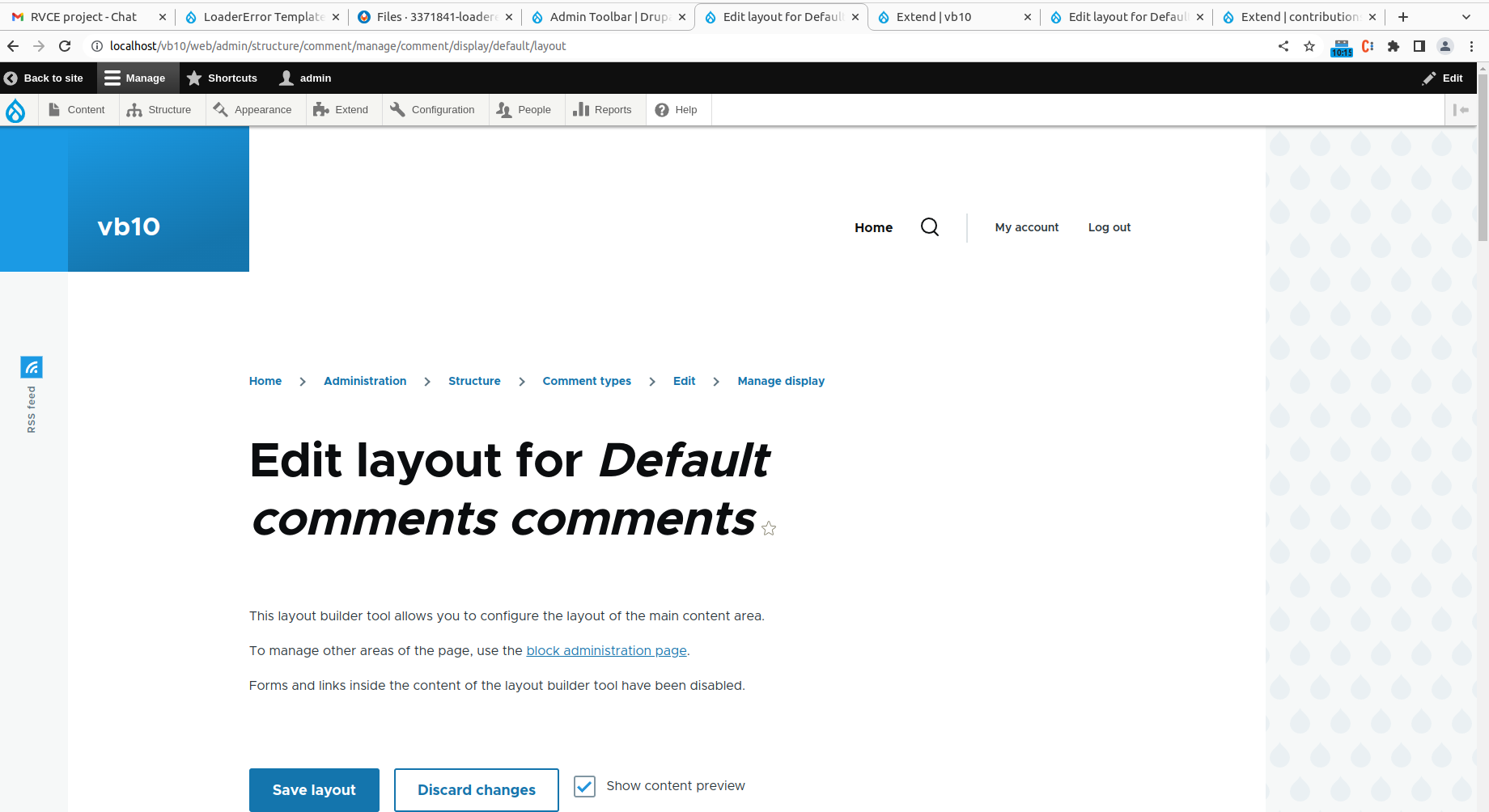Click the Drupal droplet logo in the toolbar

pyautogui.click(x=15, y=110)
